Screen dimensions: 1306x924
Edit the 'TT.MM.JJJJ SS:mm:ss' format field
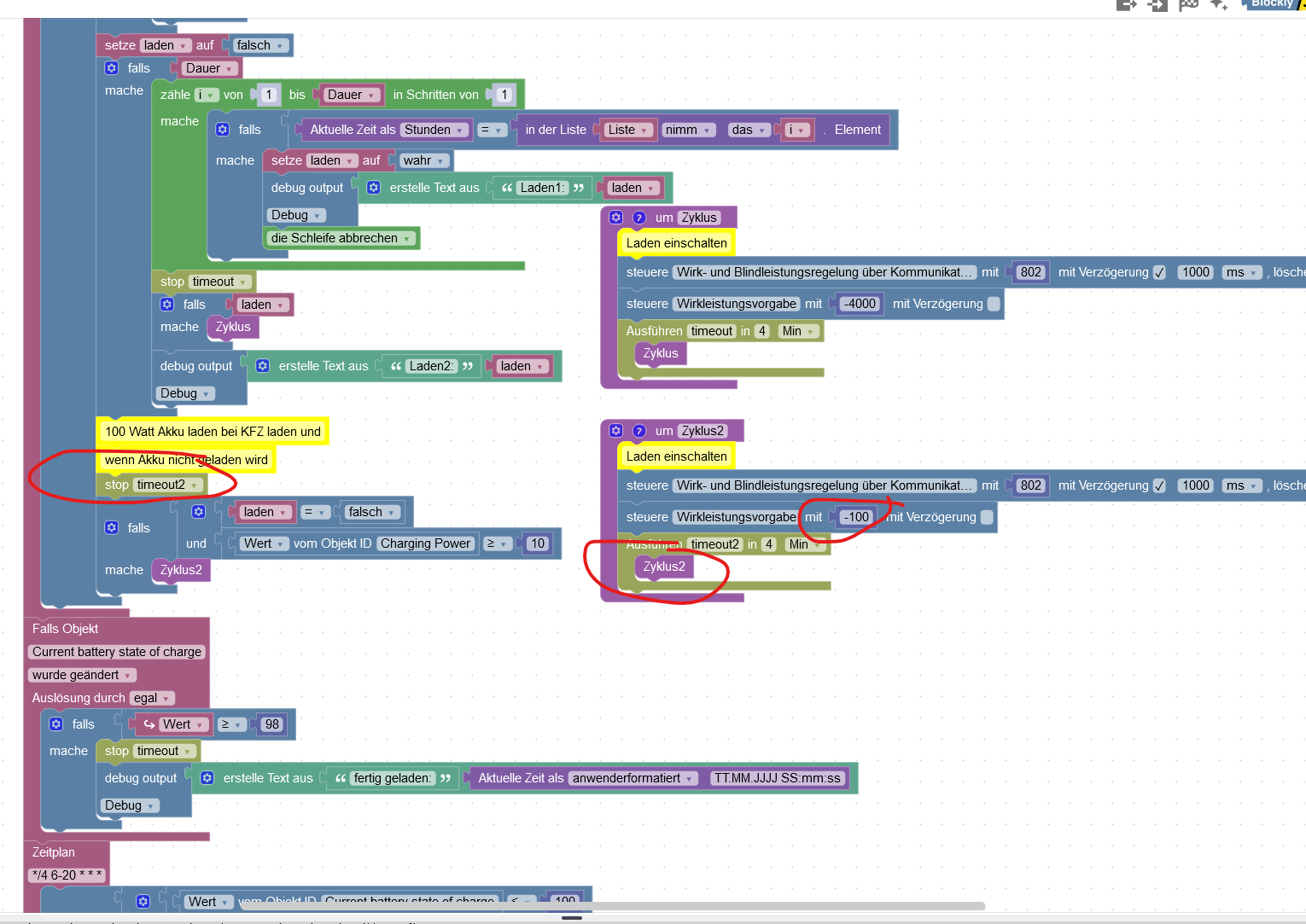(778, 778)
